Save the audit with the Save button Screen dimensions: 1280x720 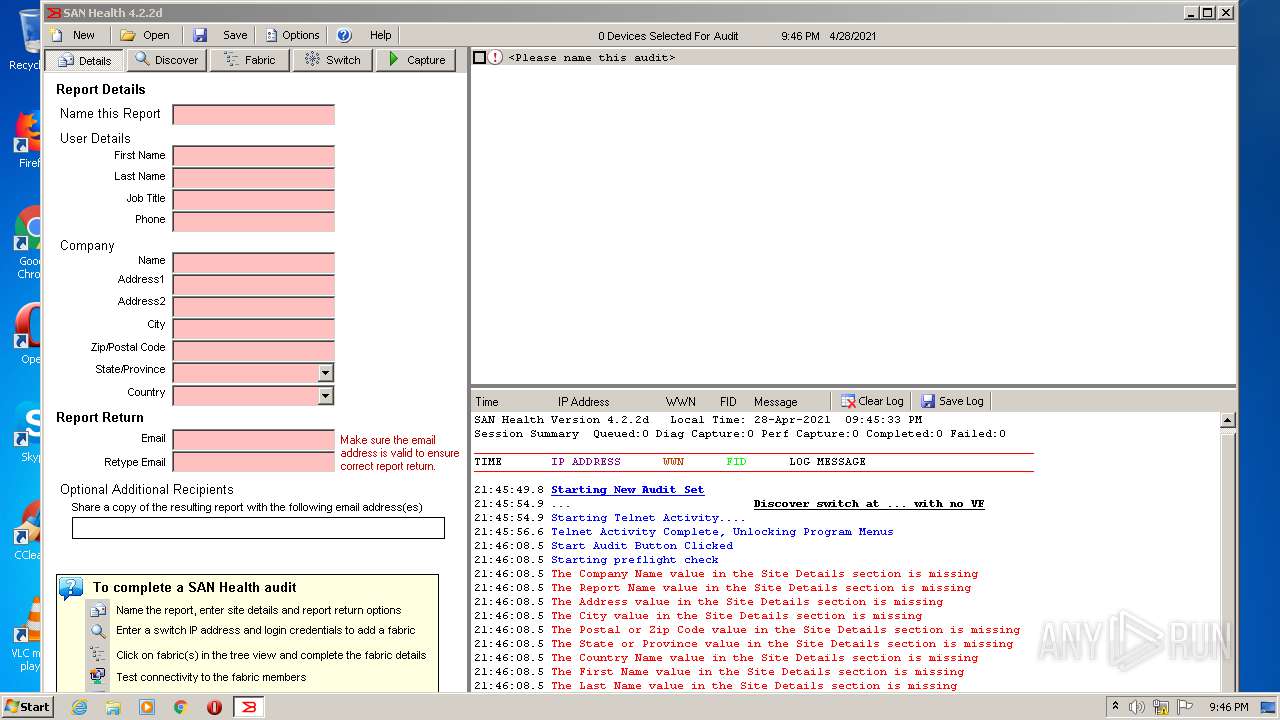(220, 35)
